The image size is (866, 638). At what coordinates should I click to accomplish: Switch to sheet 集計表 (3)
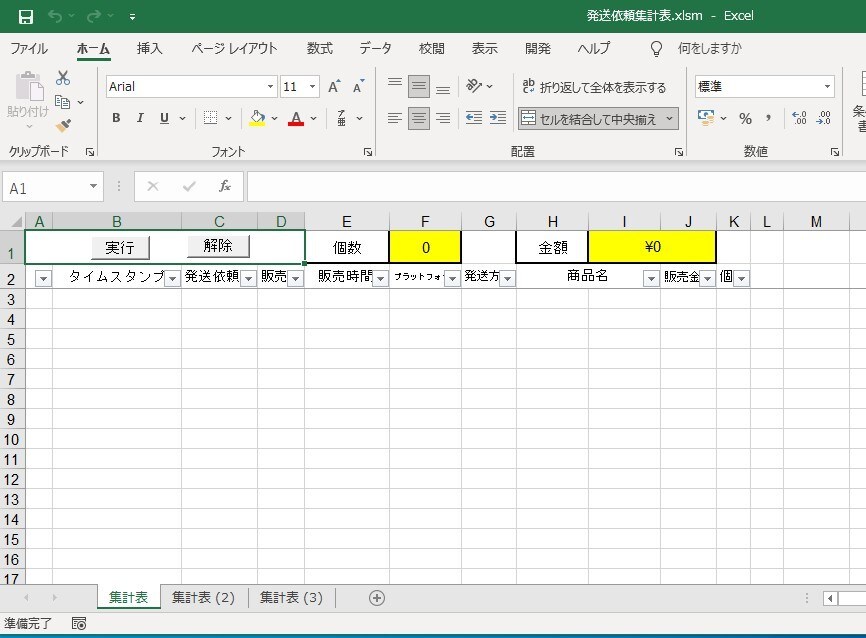point(291,598)
